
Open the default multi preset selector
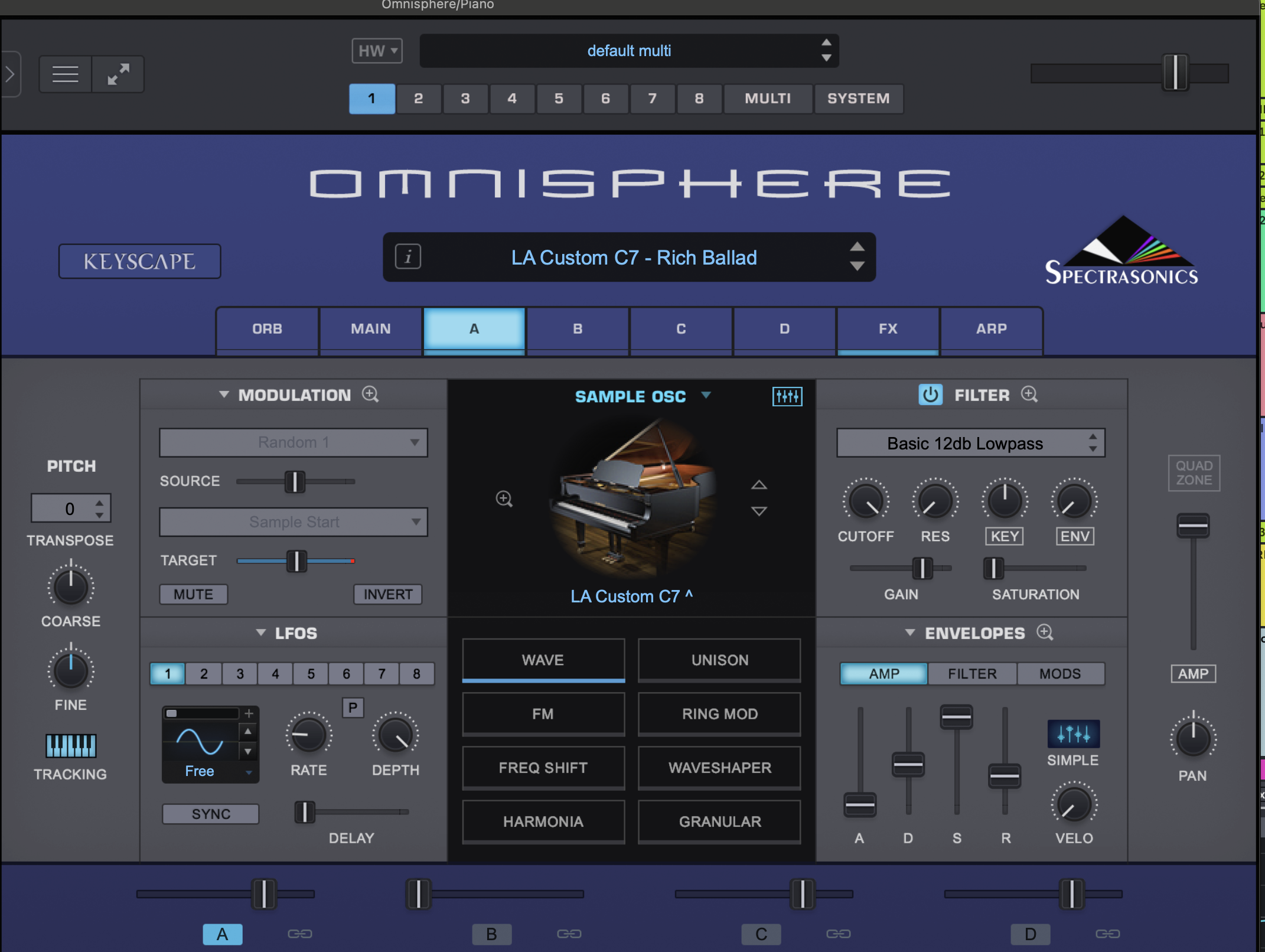pyautogui.click(x=629, y=51)
